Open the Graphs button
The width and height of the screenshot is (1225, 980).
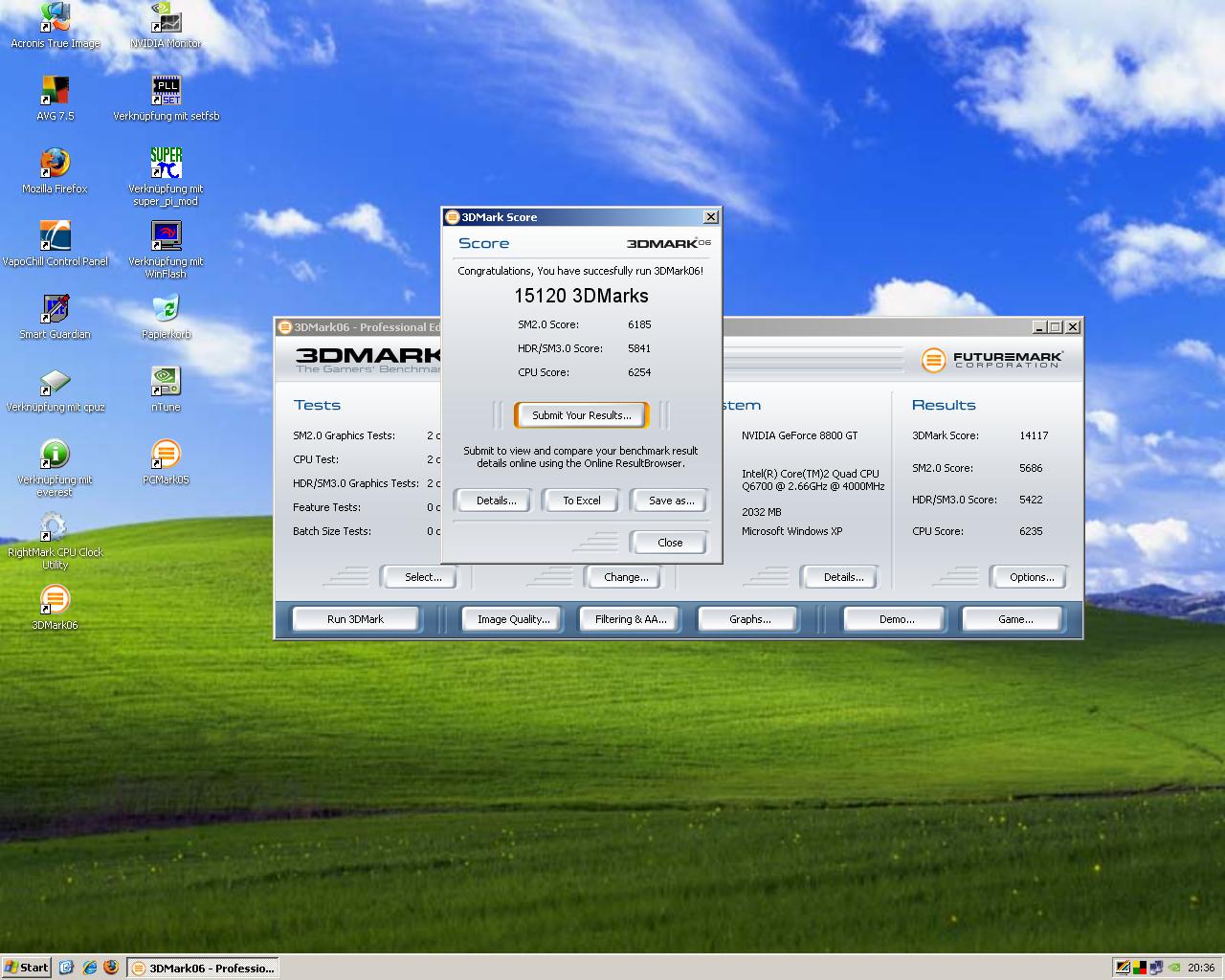pyautogui.click(x=750, y=619)
